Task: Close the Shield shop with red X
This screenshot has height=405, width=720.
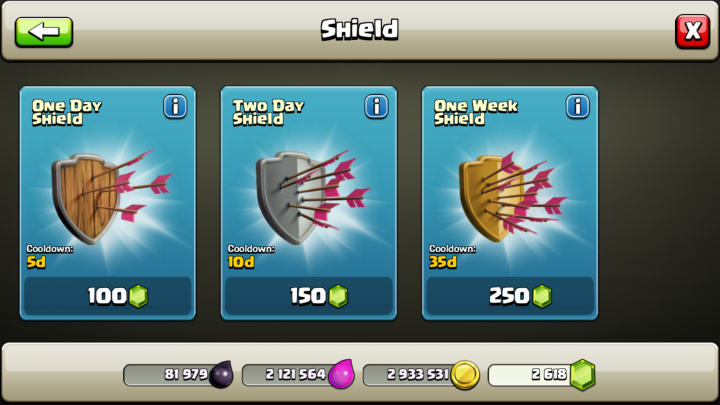Action: 692,32
